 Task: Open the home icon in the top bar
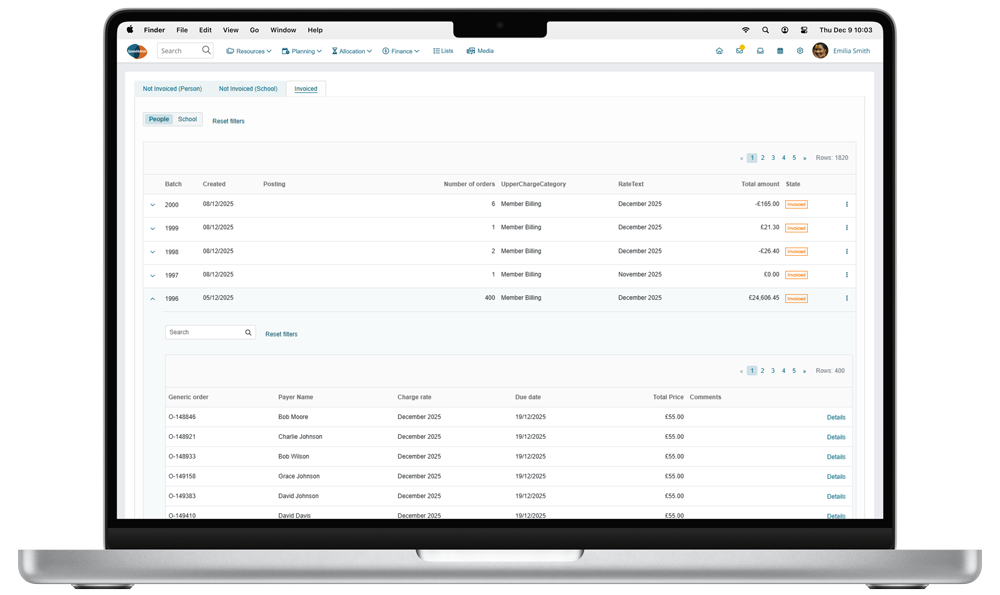[719, 51]
